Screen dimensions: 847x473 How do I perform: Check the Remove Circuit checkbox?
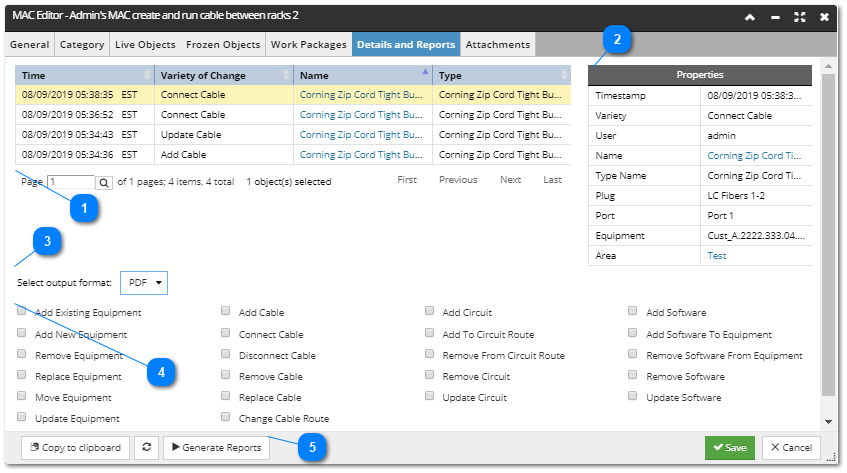(429, 375)
